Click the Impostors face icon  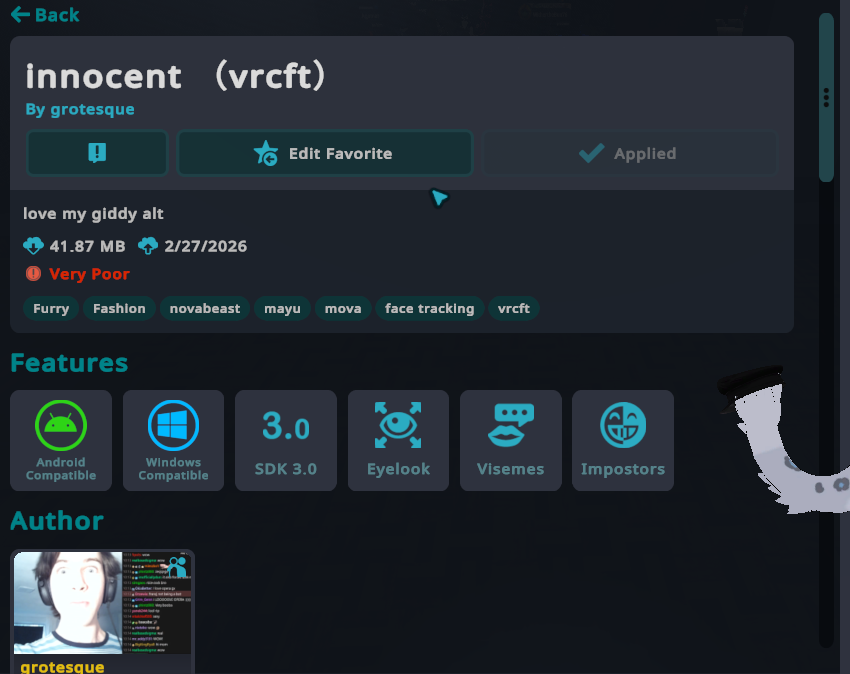click(623, 425)
